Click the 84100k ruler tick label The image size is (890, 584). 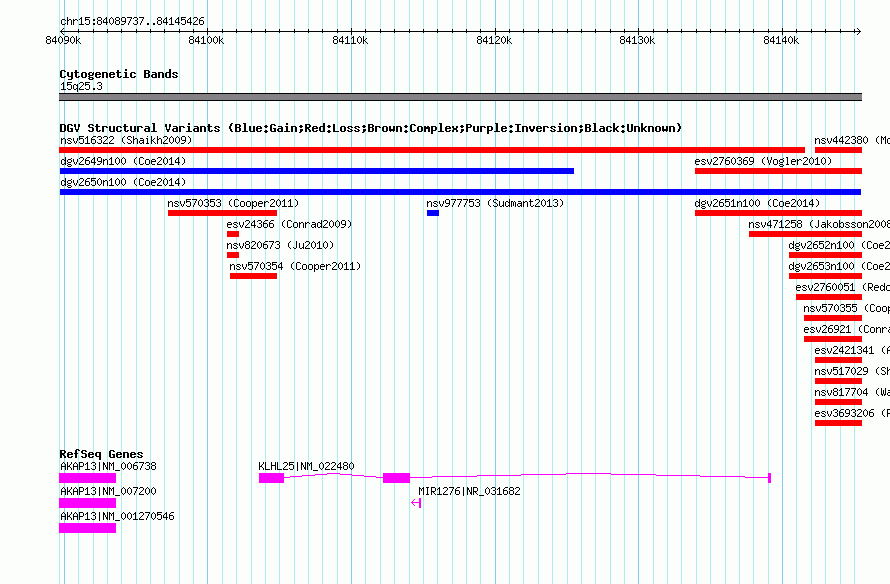pos(206,40)
